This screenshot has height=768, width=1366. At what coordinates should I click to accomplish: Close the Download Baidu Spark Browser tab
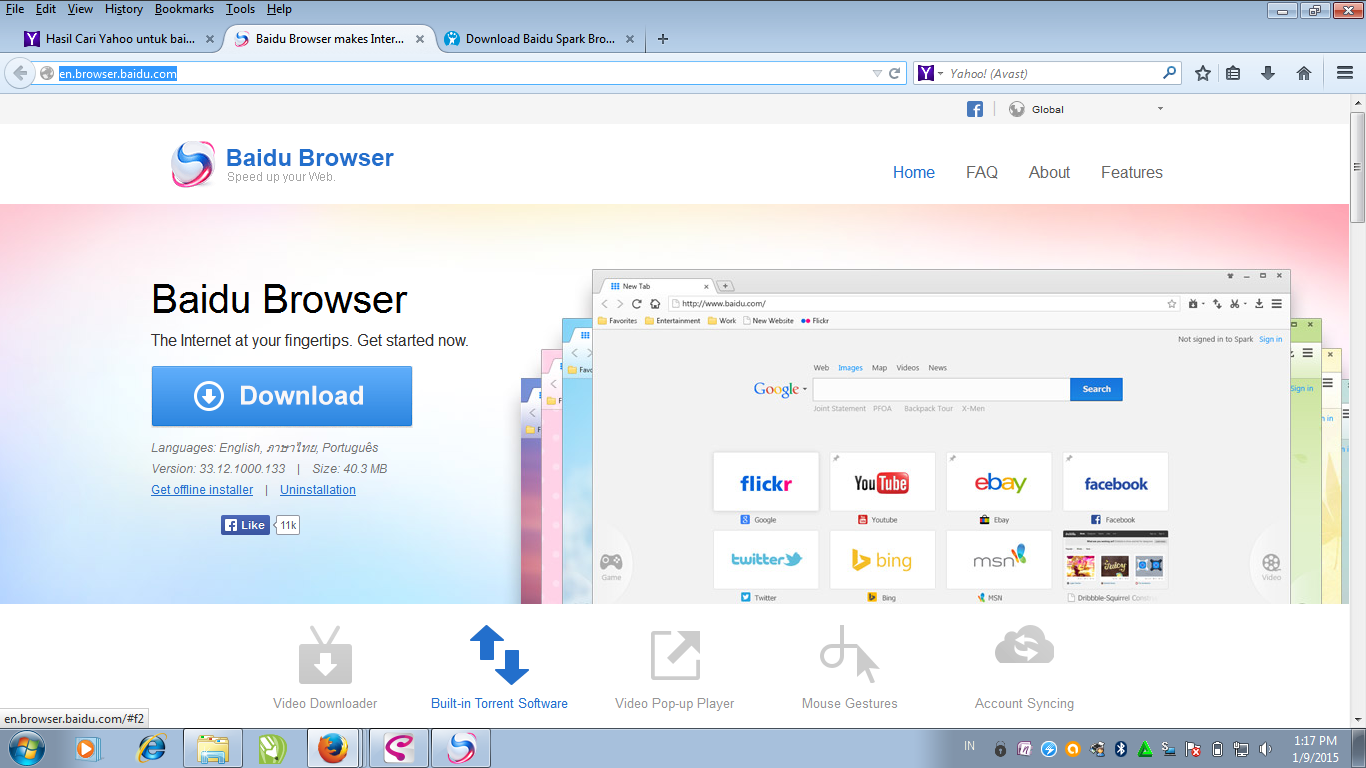[x=630, y=40]
